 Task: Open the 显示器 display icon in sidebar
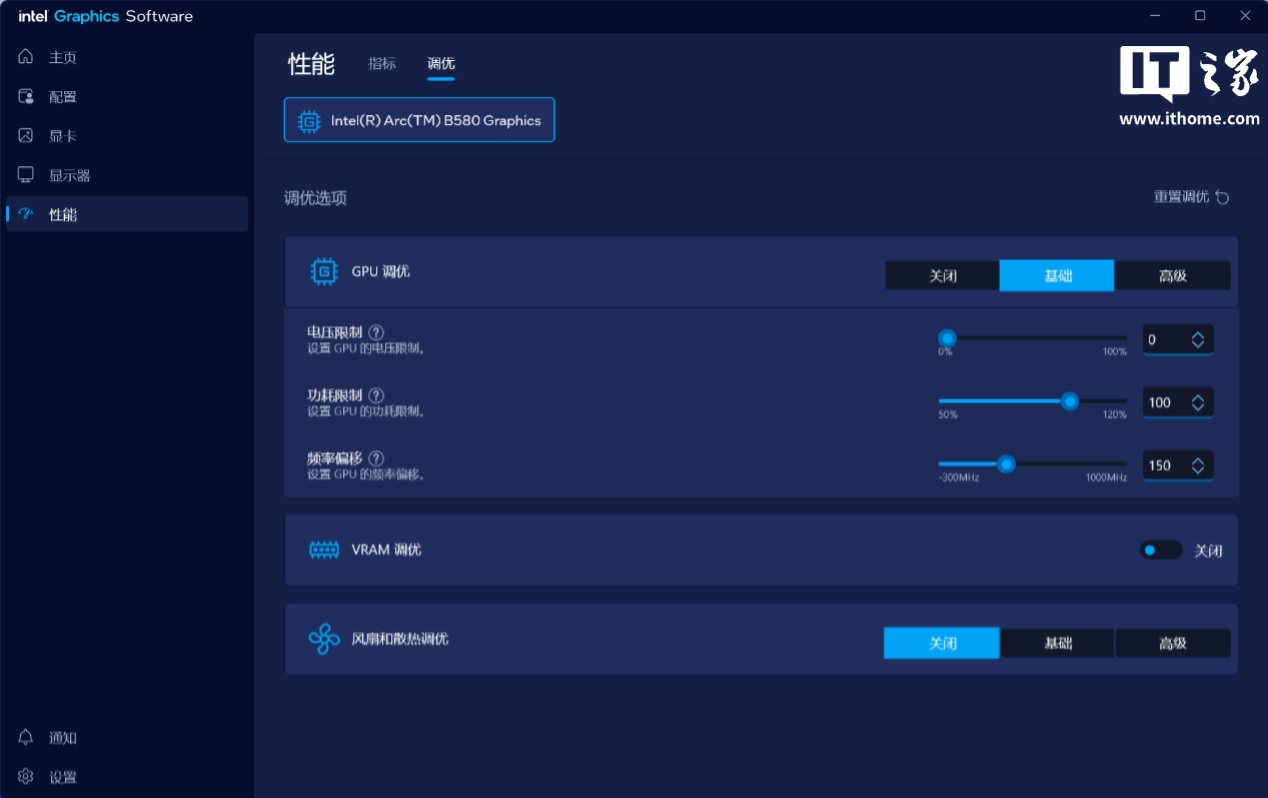(26, 175)
